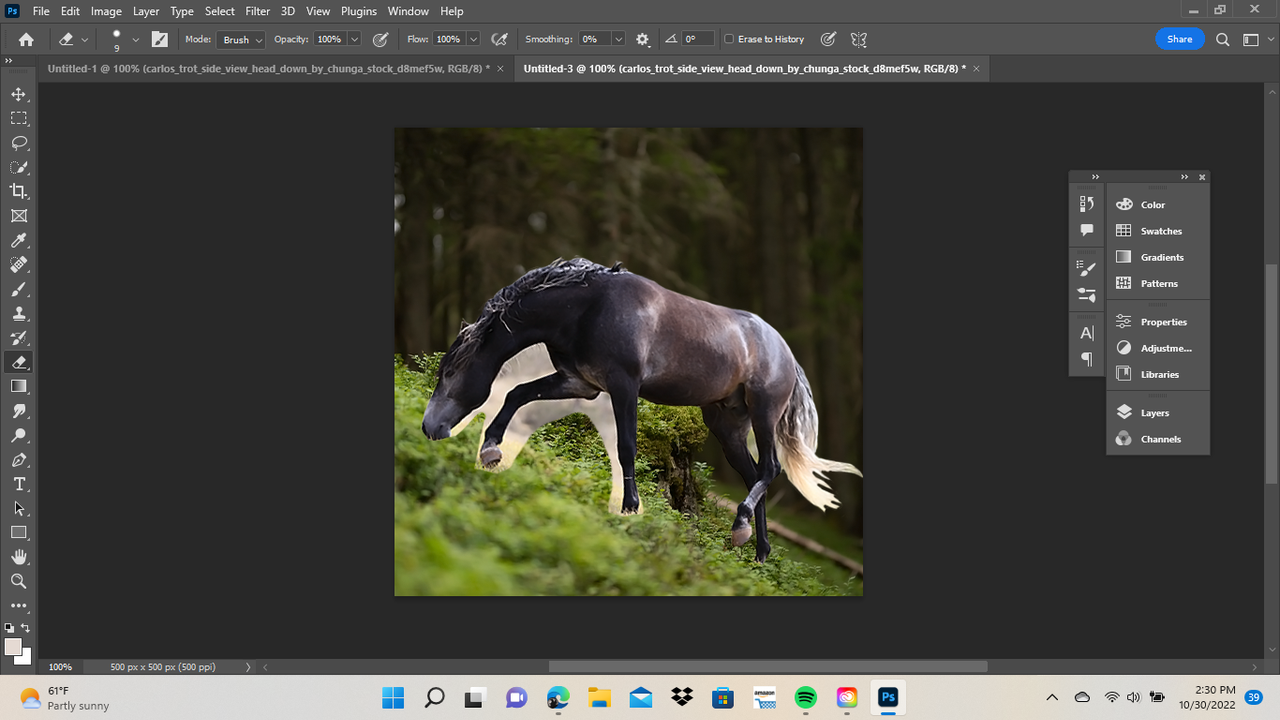1280x720 pixels.
Task: Toggle pressure for size button
Action: (x=828, y=39)
